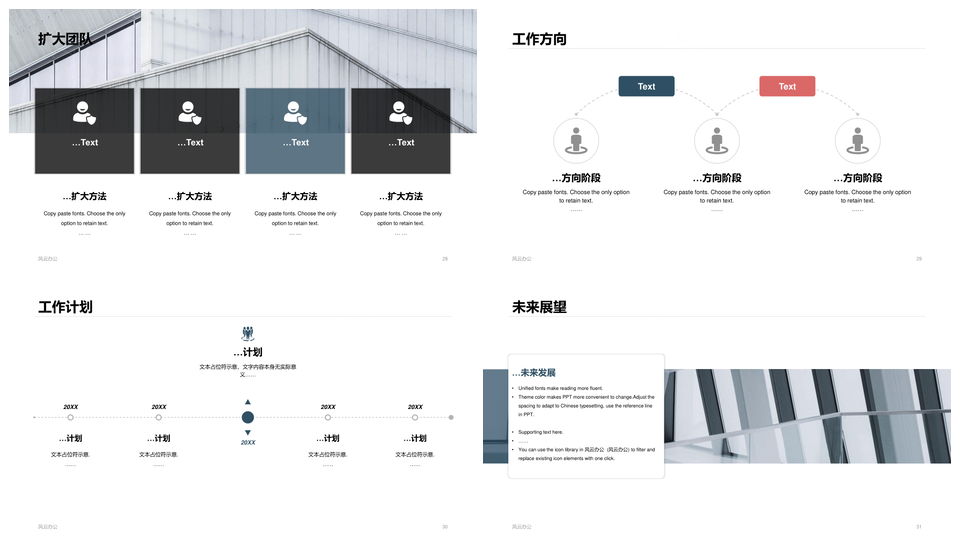Click the 扩大团队 slide title
This screenshot has height=548, width=960.
pos(65,39)
